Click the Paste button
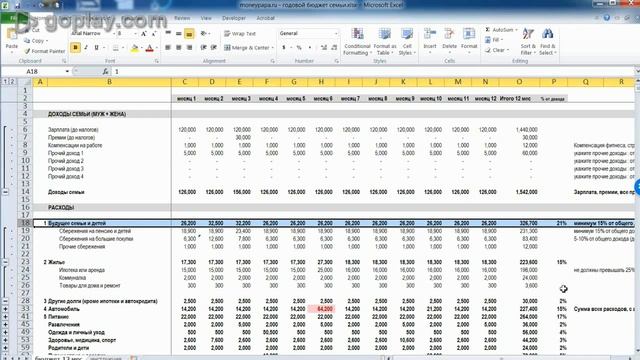 11,41
